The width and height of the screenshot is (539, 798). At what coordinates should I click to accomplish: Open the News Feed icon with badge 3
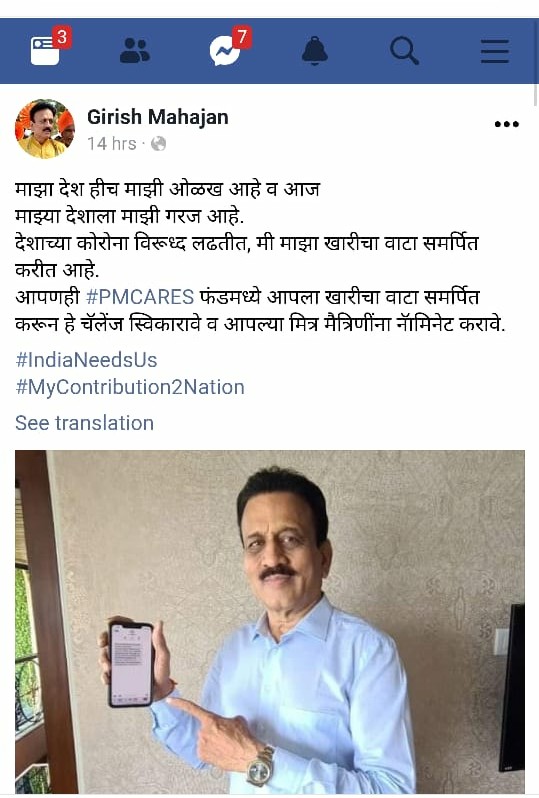pos(45,51)
